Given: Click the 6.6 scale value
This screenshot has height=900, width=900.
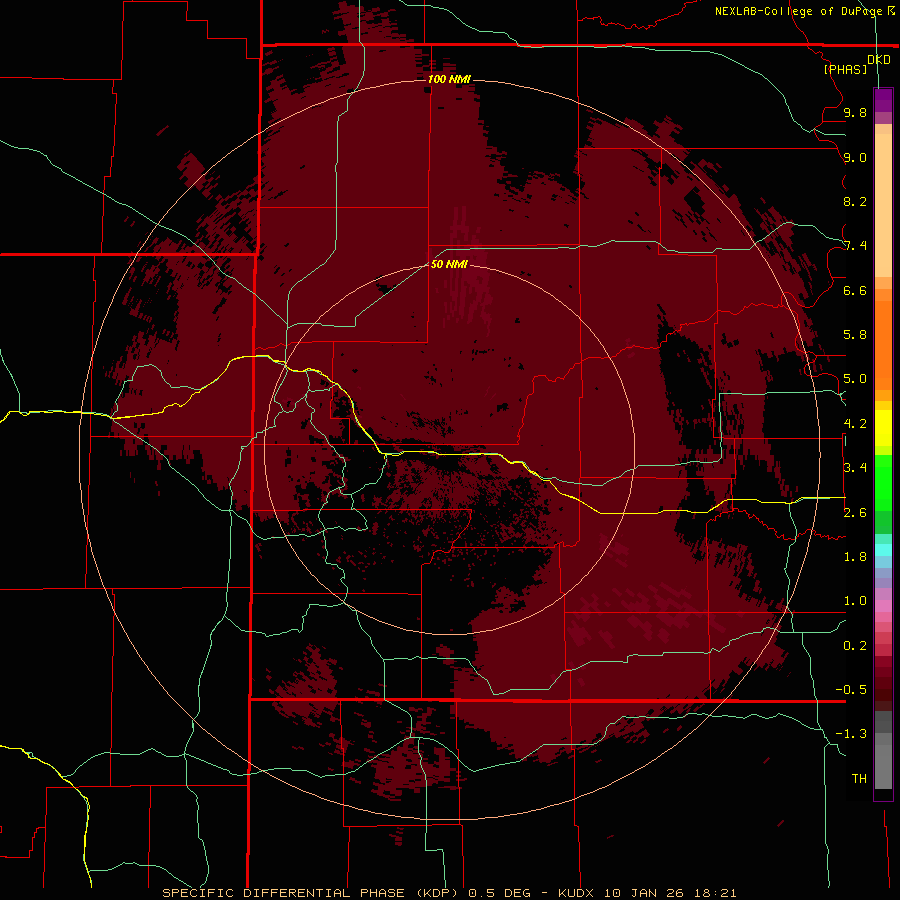Looking at the screenshot, I should 855,290.
